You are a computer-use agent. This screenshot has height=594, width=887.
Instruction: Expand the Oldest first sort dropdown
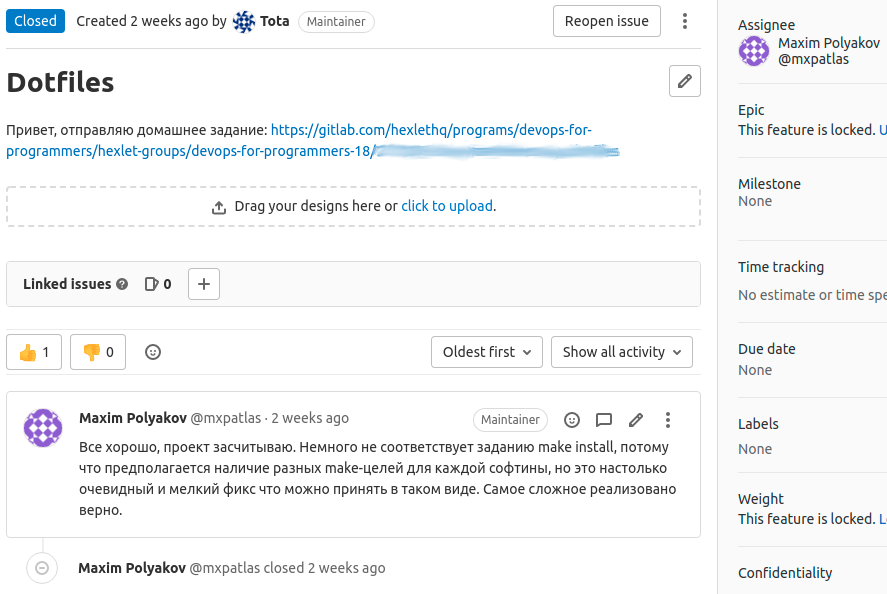[x=487, y=352]
